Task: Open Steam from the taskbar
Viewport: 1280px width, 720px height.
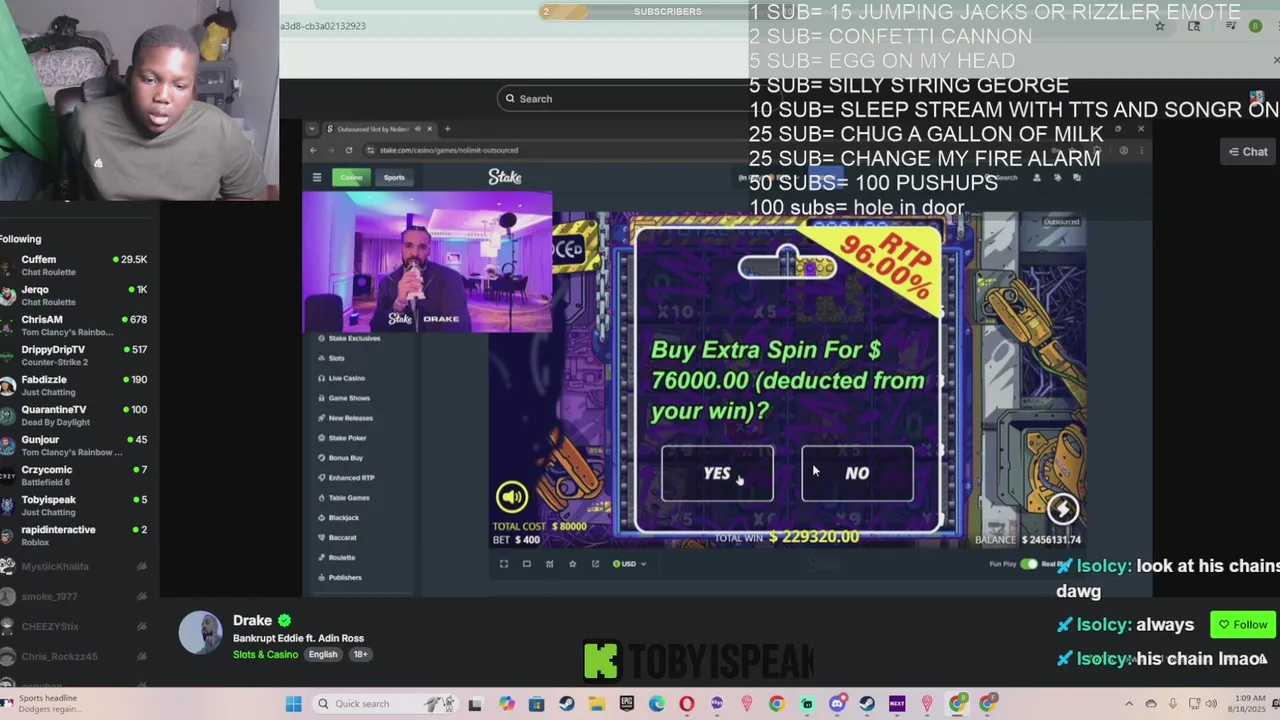Action: tap(567, 704)
